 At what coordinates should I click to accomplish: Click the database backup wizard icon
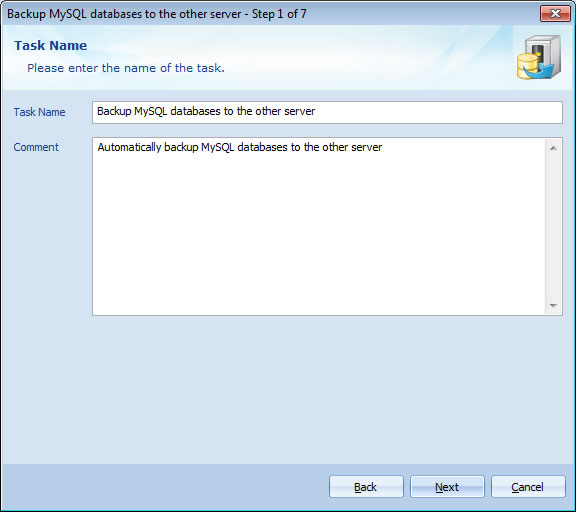pyautogui.click(x=539, y=57)
